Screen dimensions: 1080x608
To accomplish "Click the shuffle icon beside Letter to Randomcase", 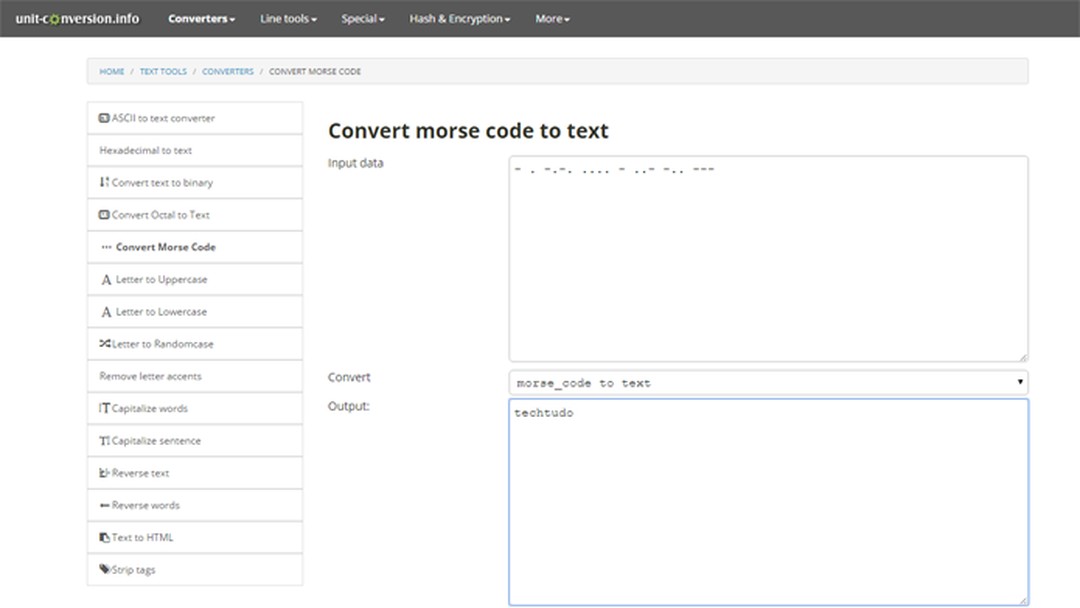I will 104,343.
